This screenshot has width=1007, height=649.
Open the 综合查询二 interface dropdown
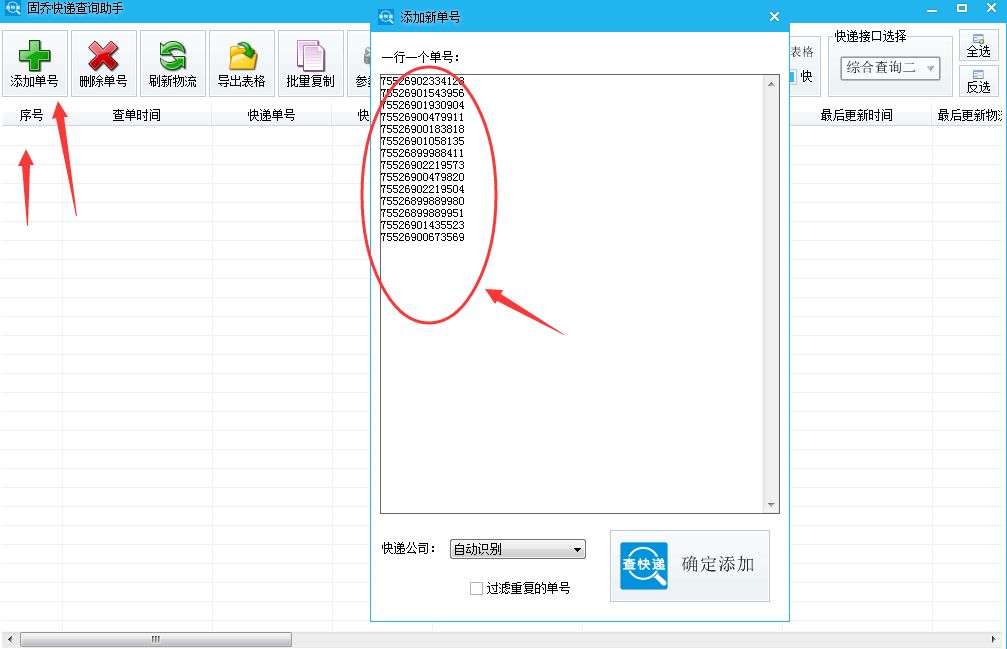point(888,68)
